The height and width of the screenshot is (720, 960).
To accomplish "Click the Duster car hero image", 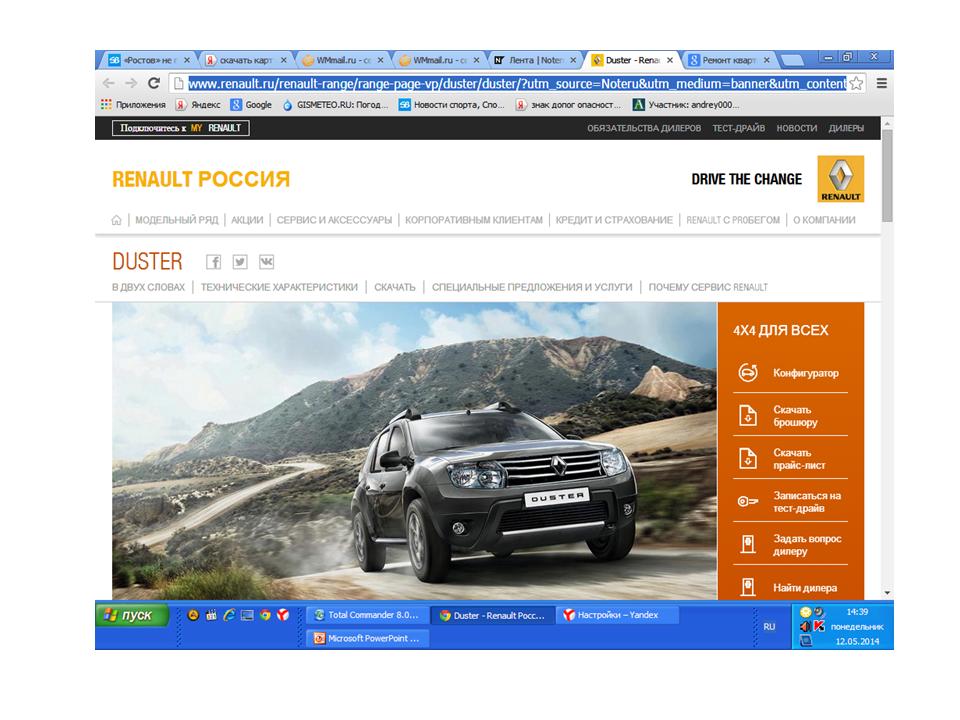I will click(x=414, y=451).
